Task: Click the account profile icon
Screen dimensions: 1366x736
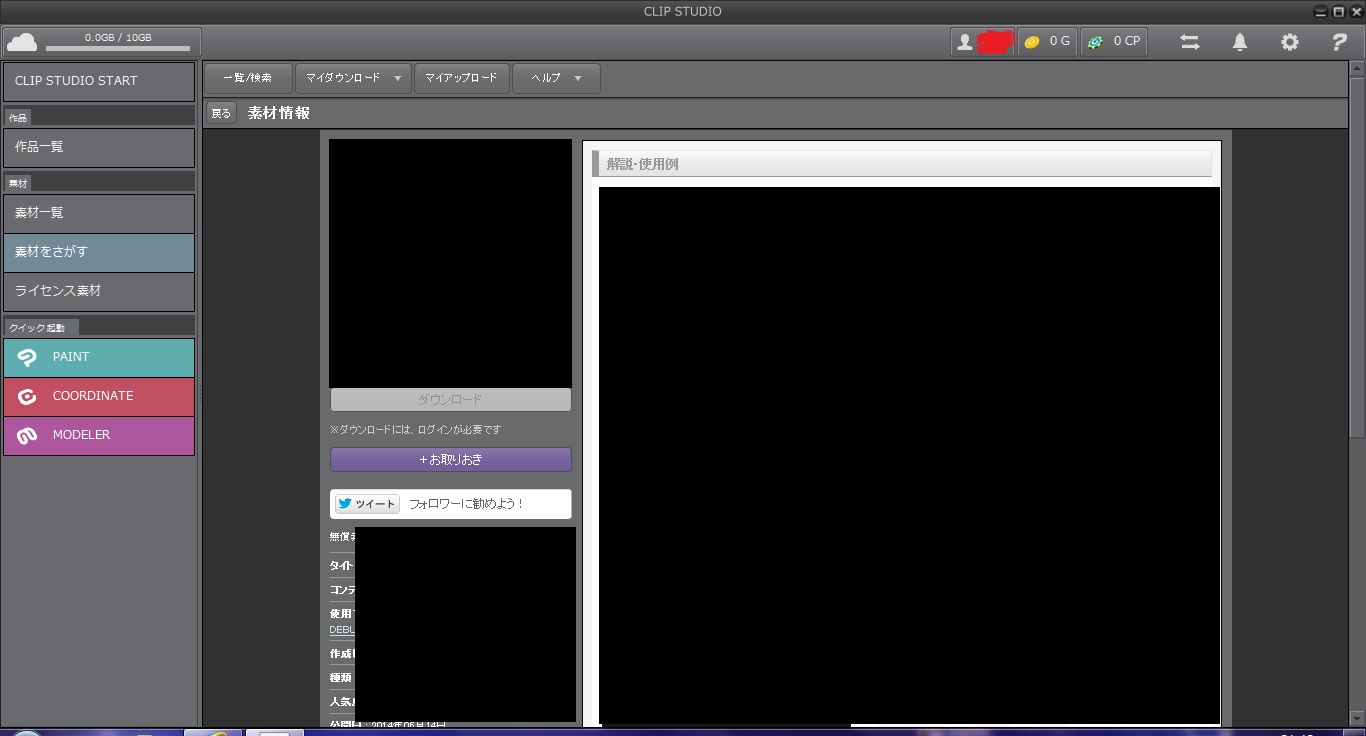Action: 965,42
